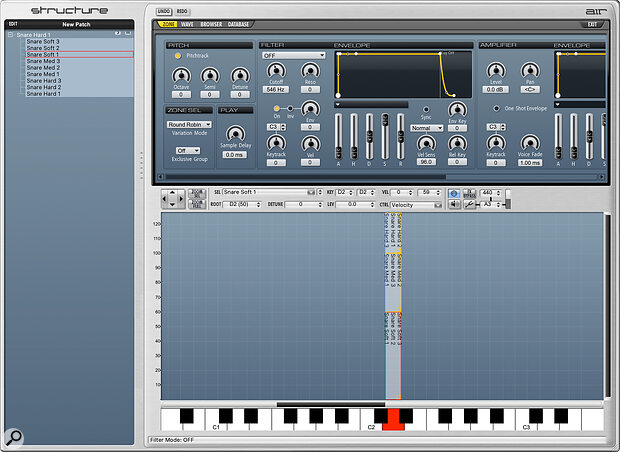Select Snare Med 3 in the patch list
Viewport: 620px width, 452px height.
point(45,61)
